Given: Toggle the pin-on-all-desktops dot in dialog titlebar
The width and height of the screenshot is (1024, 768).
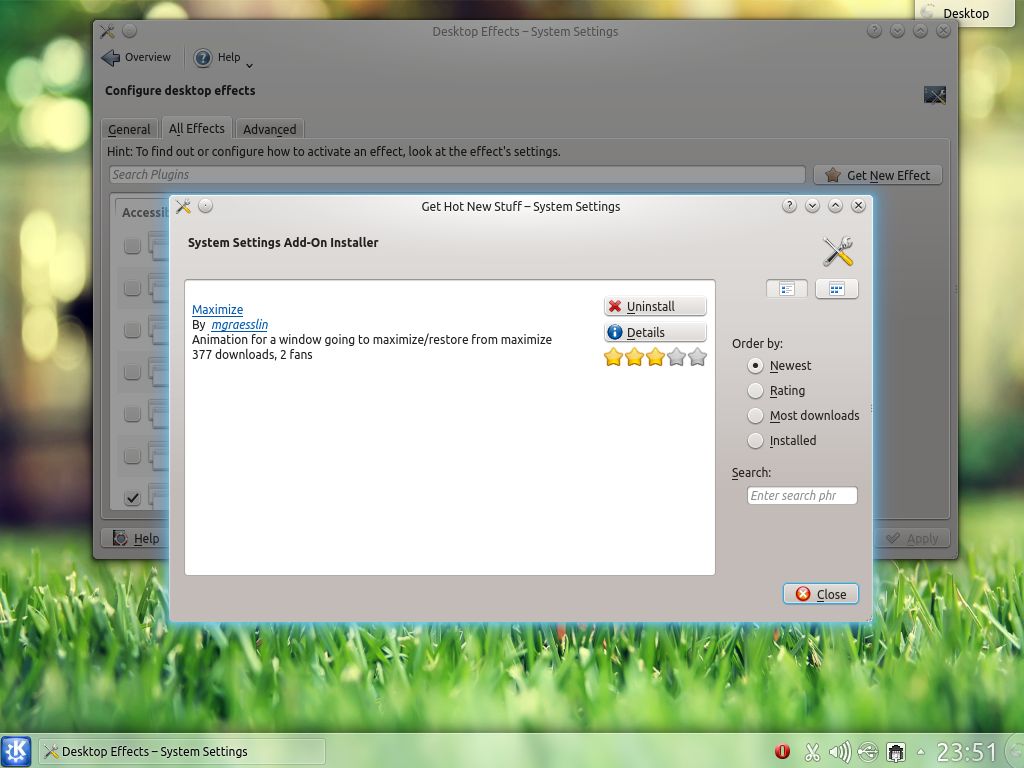Looking at the screenshot, I should pyautogui.click(x=206, y=206).
